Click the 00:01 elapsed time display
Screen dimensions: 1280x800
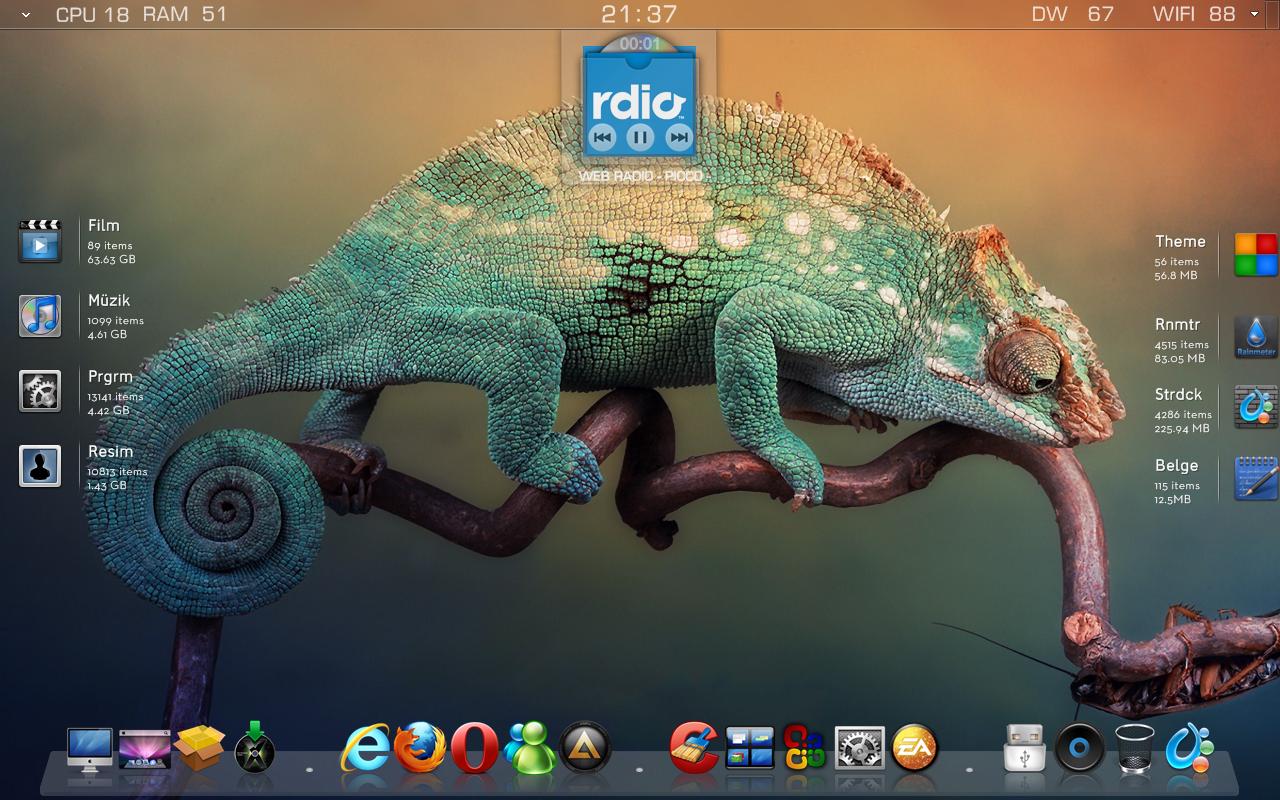tap(640, 44)
